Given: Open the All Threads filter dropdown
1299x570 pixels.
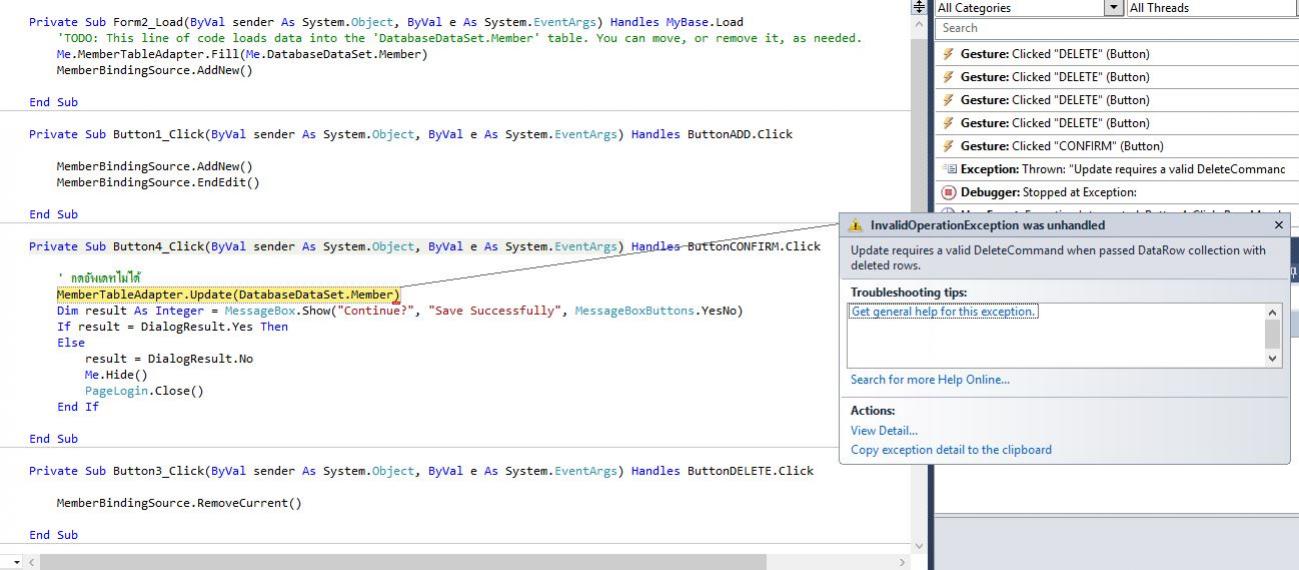Looking at the screenshot, I should [x=1210, y=8].
